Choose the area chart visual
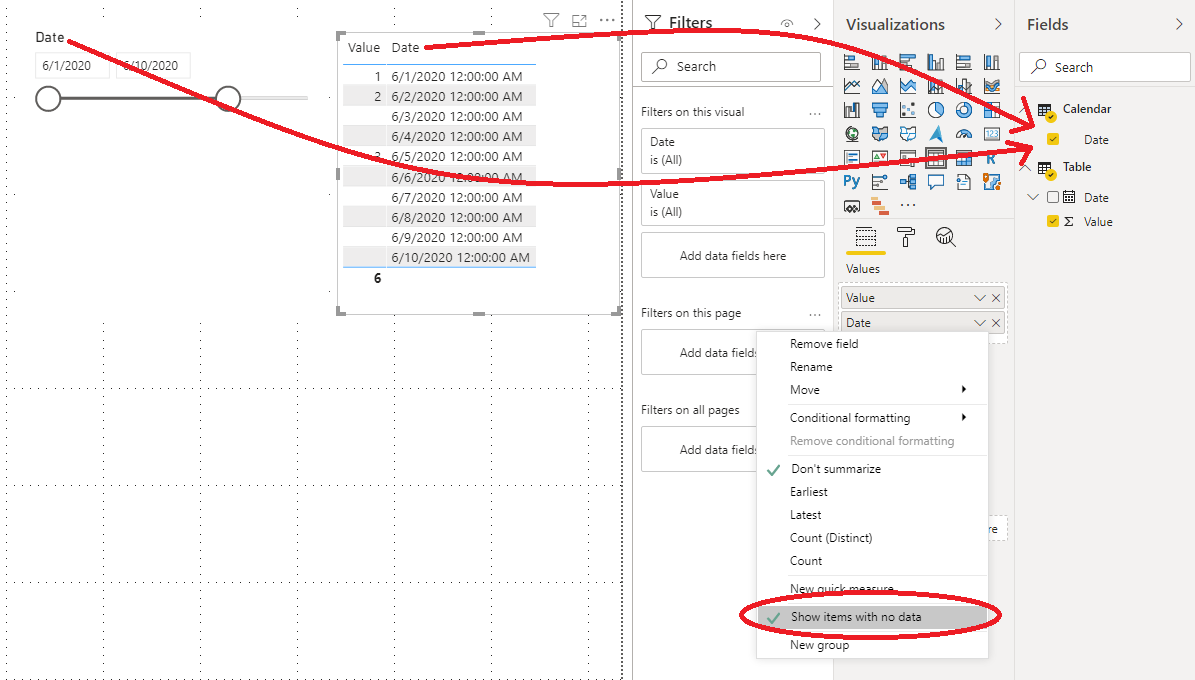The height and width of the screenshot is (680, 1195). tap(879, 86)
